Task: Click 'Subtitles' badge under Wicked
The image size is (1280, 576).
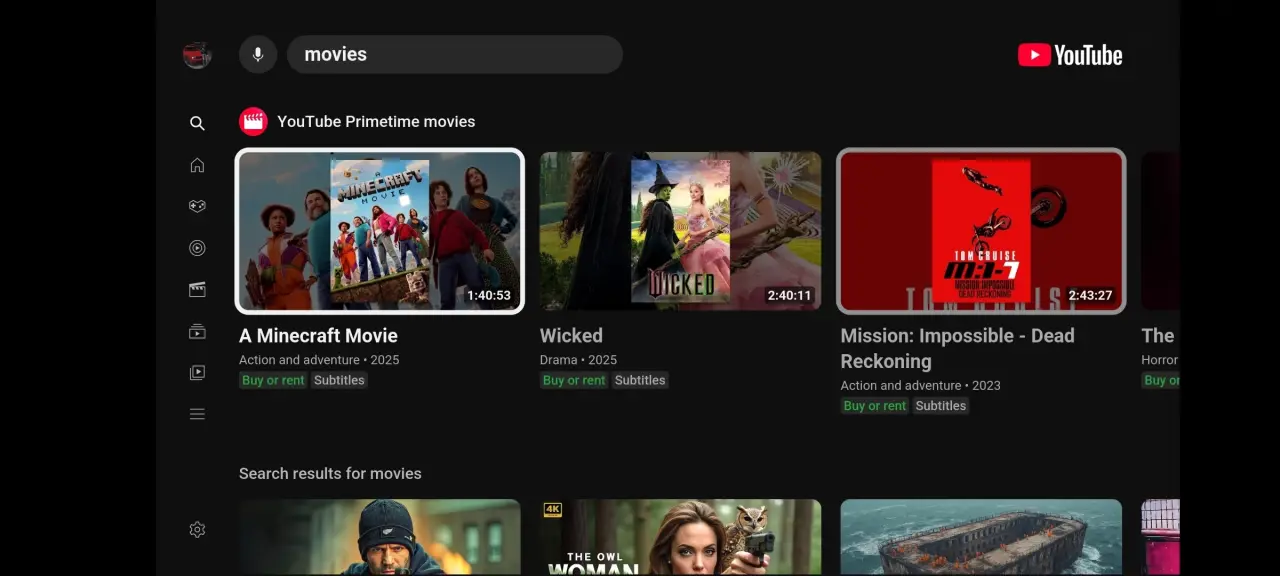Action: [640, 380]
